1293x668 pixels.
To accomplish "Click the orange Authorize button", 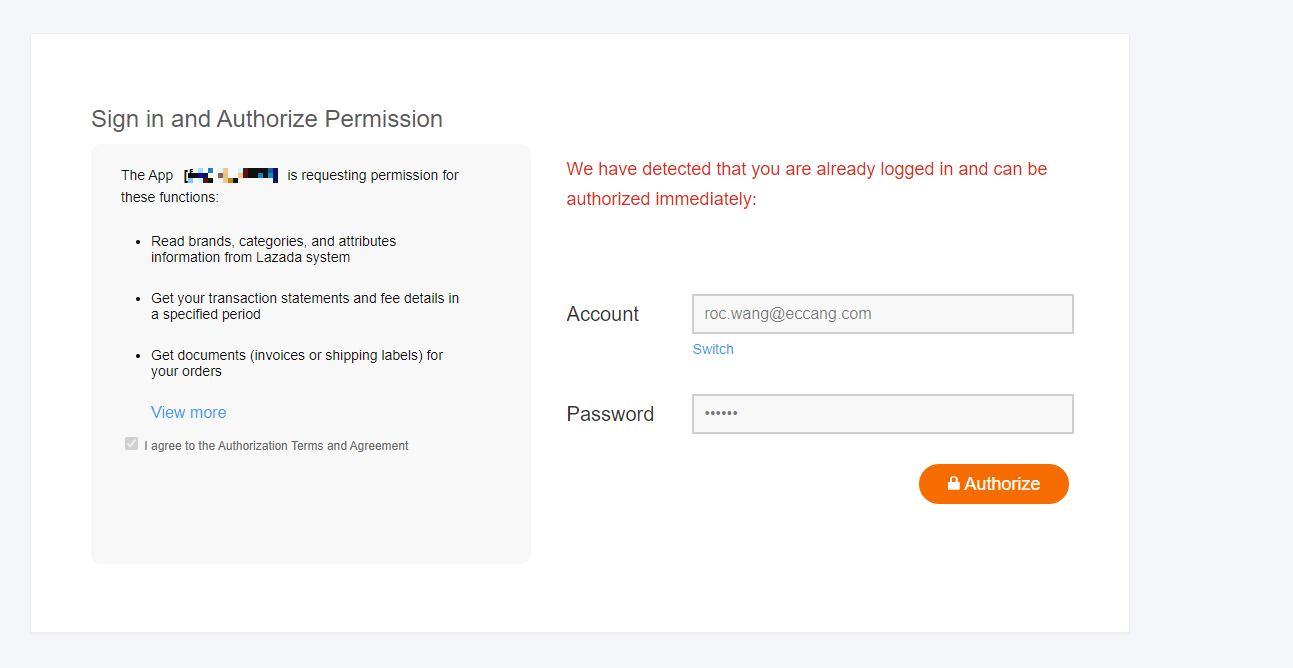I will tap(993, 484).
